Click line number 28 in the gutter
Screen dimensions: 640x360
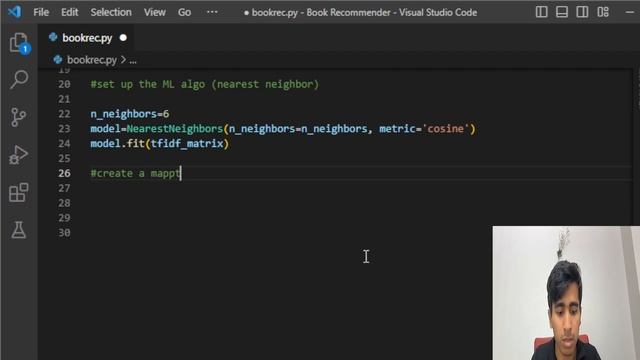pos(64,203)
